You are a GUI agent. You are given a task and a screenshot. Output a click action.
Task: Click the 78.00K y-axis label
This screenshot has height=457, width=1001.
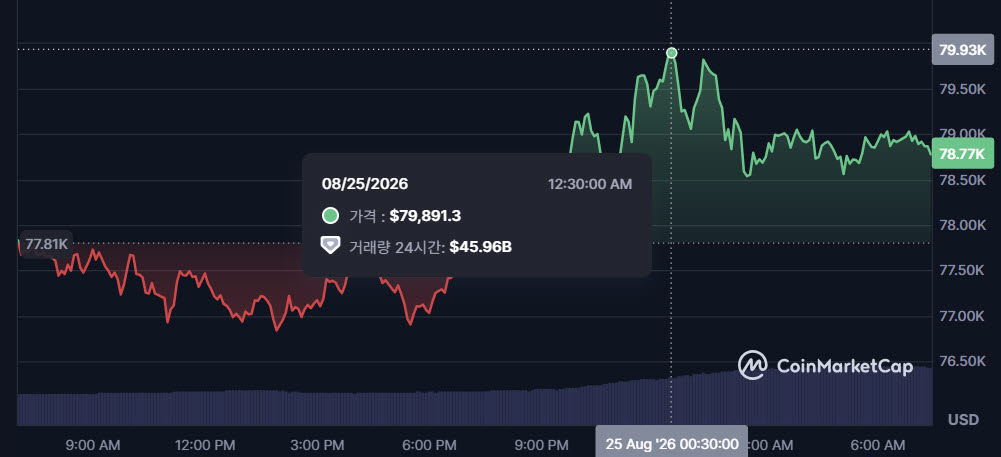[963, 225]
